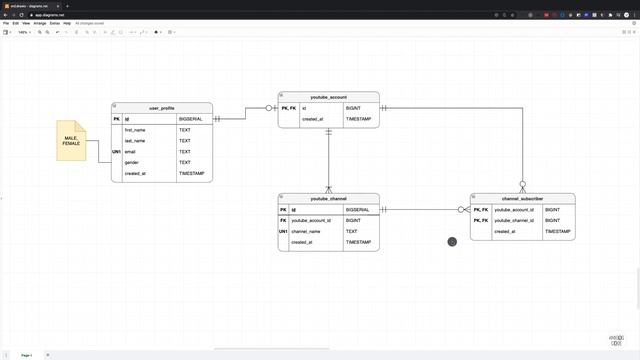
Task: Click the browser back button
Action: 6,15
